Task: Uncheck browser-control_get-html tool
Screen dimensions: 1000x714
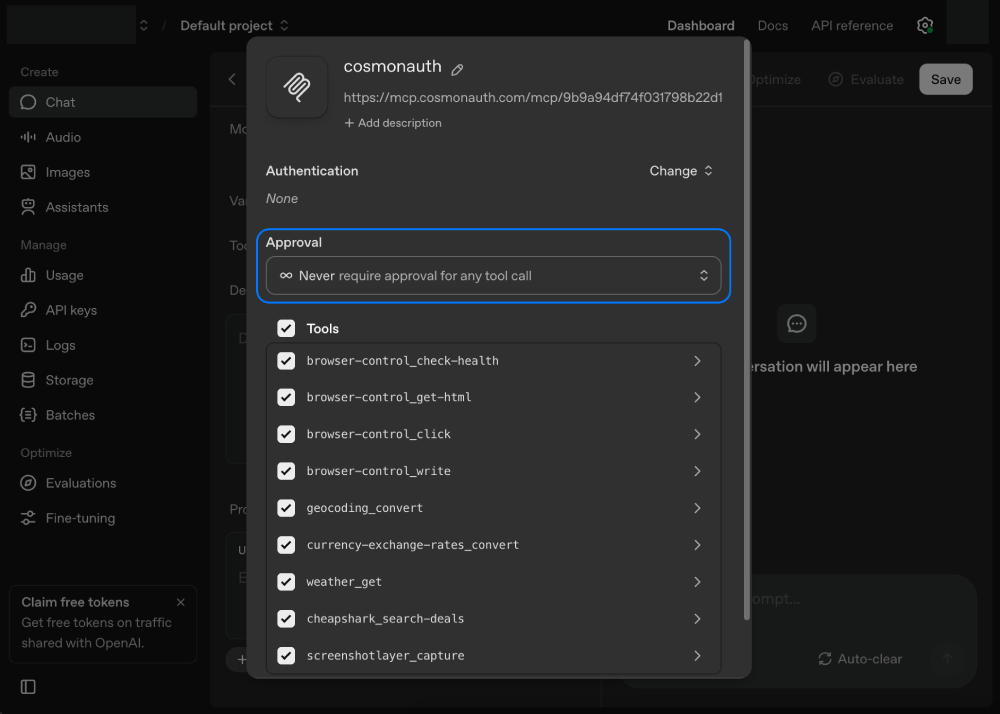Action: click(x=286, y=397)
